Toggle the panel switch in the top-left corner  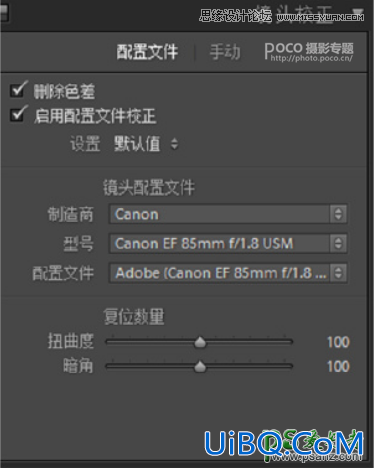point(4,14)
